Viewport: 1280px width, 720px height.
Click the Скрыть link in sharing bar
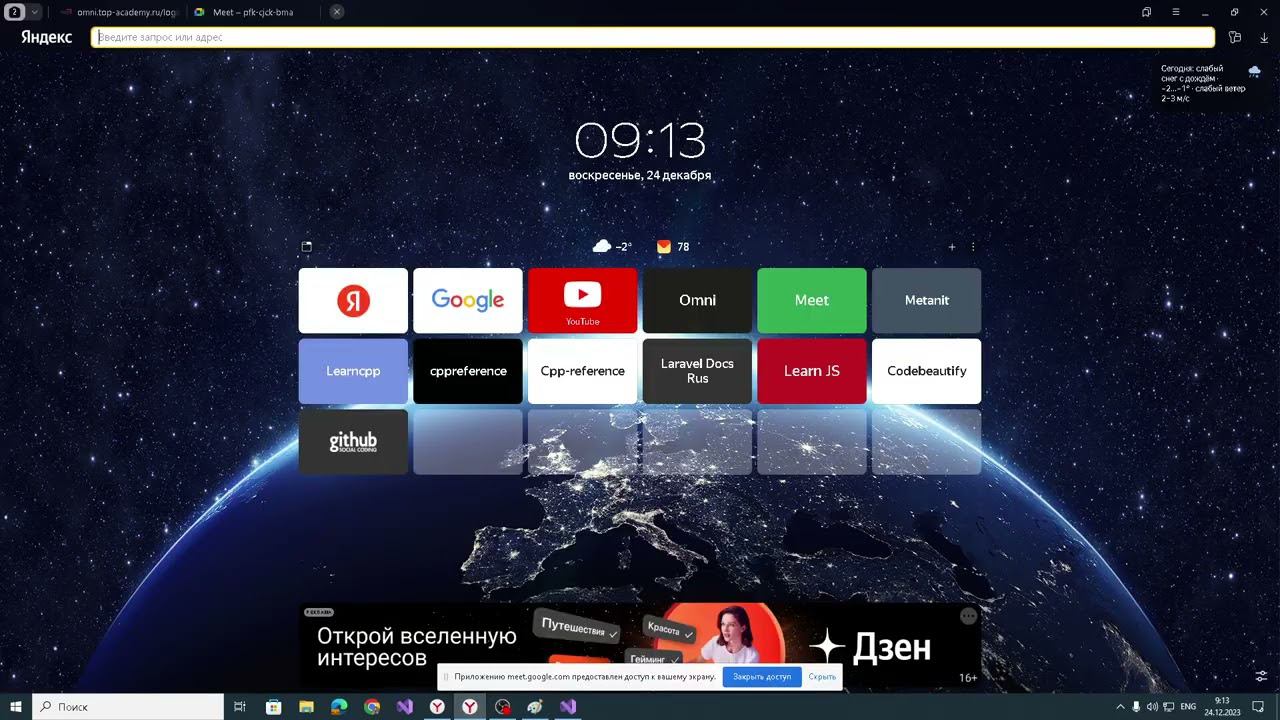tap(822, 677)
